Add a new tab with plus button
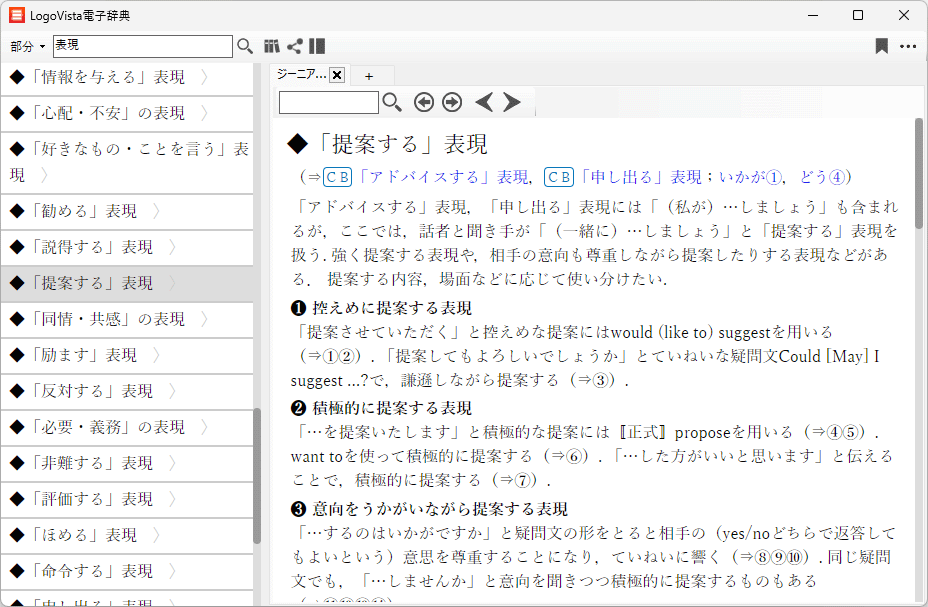Screen dimensions: 928x607 click(x=368, y=76)
